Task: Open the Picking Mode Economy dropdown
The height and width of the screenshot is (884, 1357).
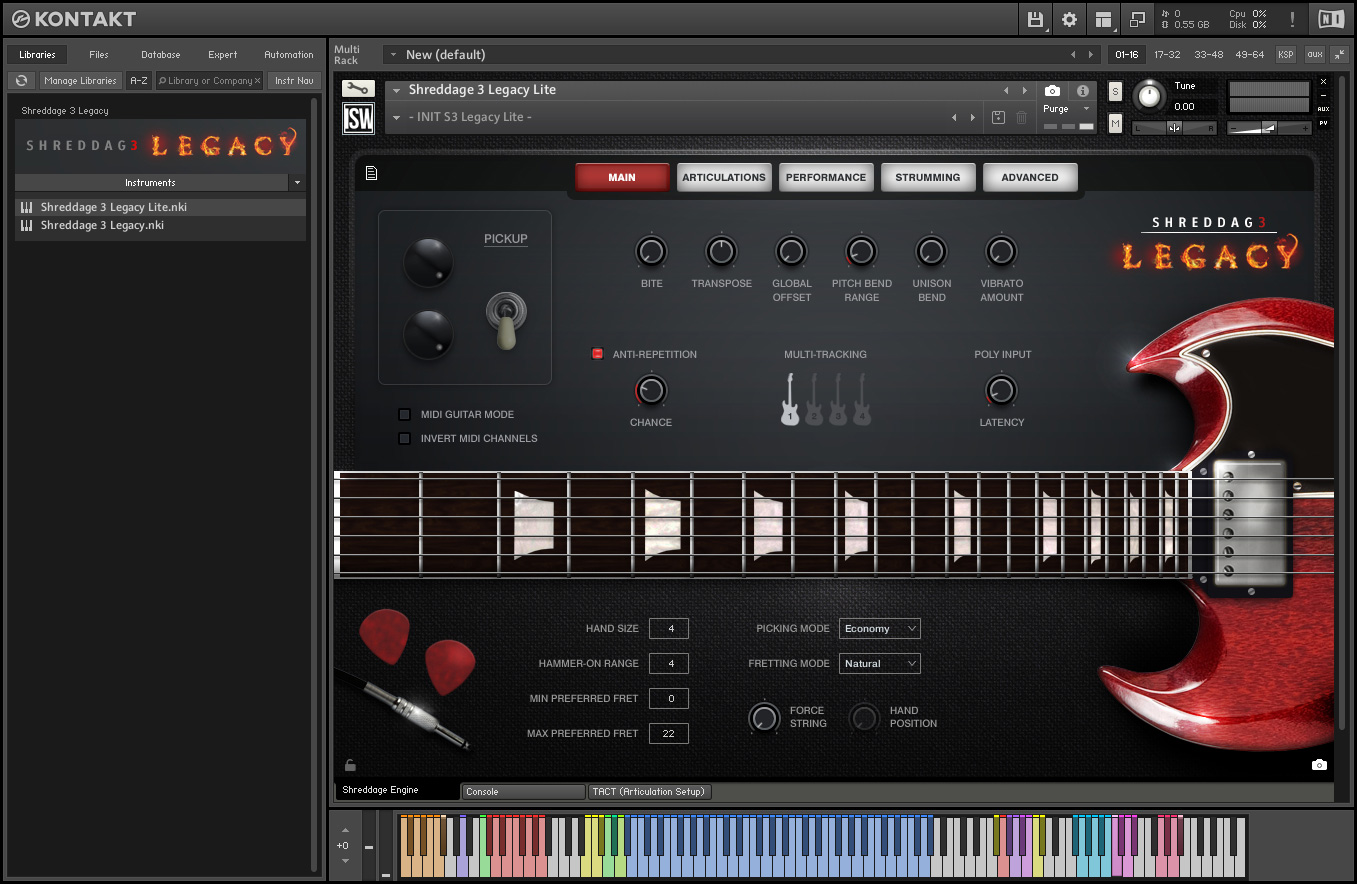Action: tap(880, 628)
